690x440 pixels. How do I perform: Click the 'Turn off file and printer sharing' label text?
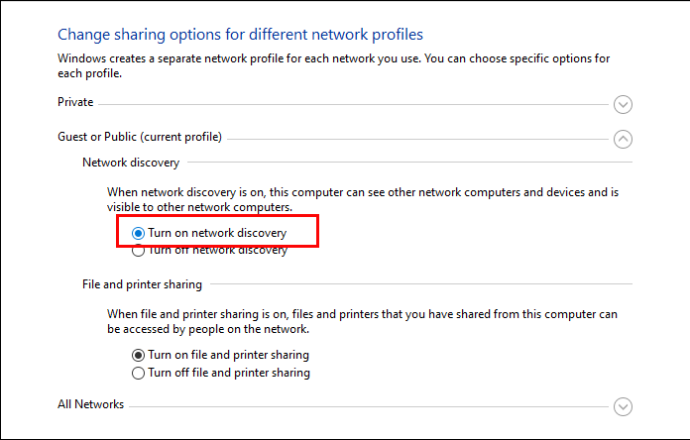229,373
